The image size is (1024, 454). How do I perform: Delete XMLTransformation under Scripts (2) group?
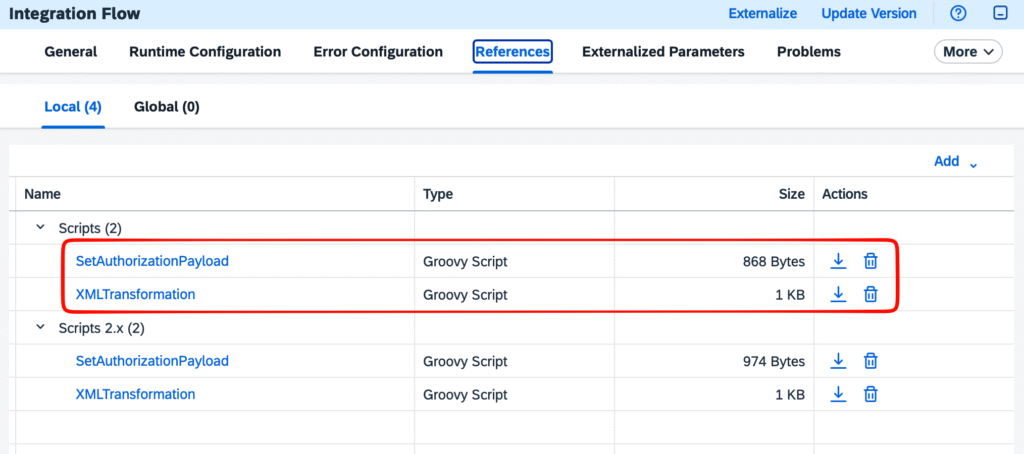(x=871, y=294)
